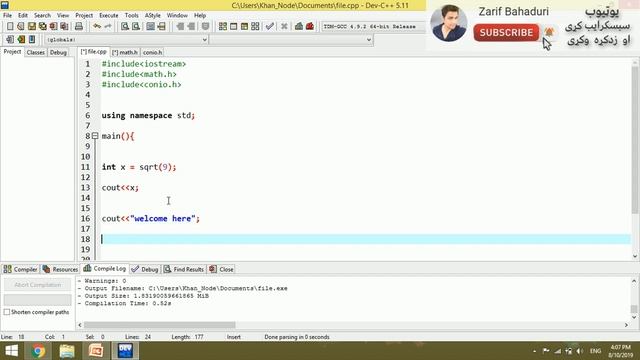Open the Execute menu

(109, 16)
